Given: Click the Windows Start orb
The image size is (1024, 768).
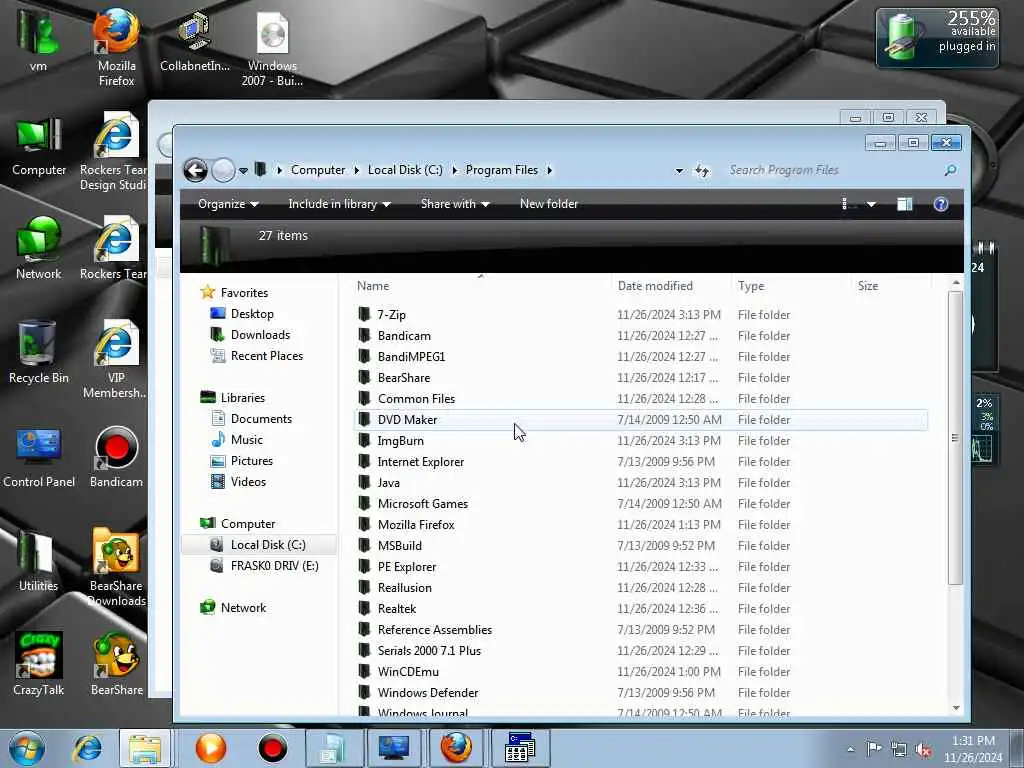Looking at the screenshot, I should point(27,748).
